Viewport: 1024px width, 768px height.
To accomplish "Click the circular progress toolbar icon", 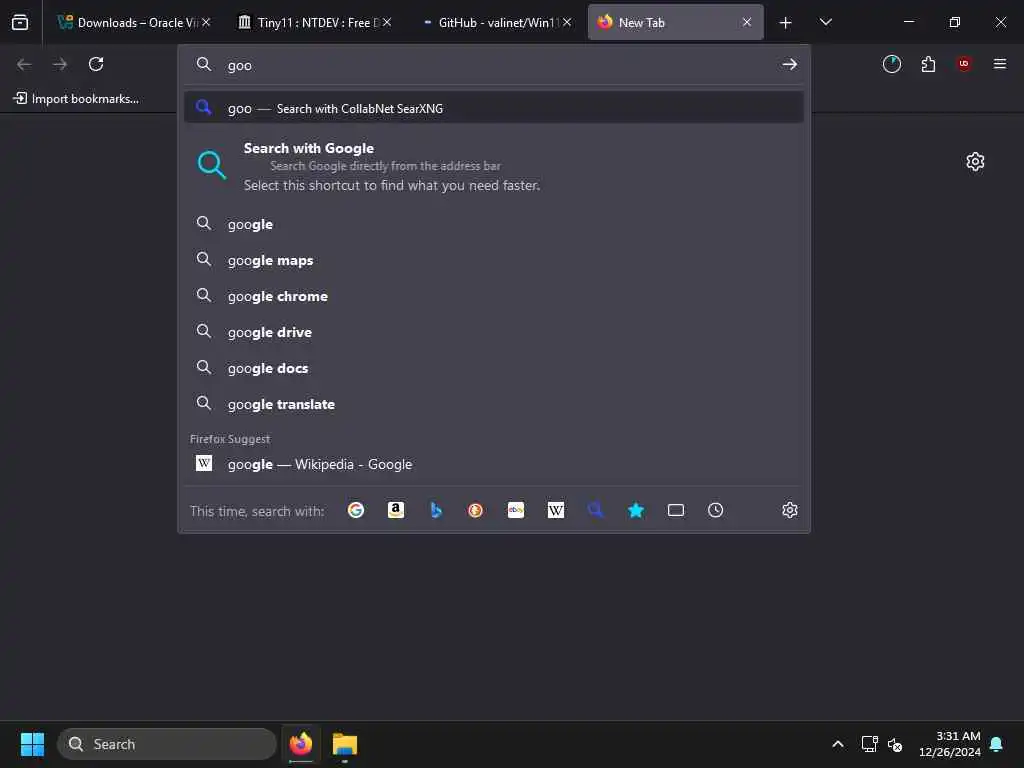I will pos(892,64).
